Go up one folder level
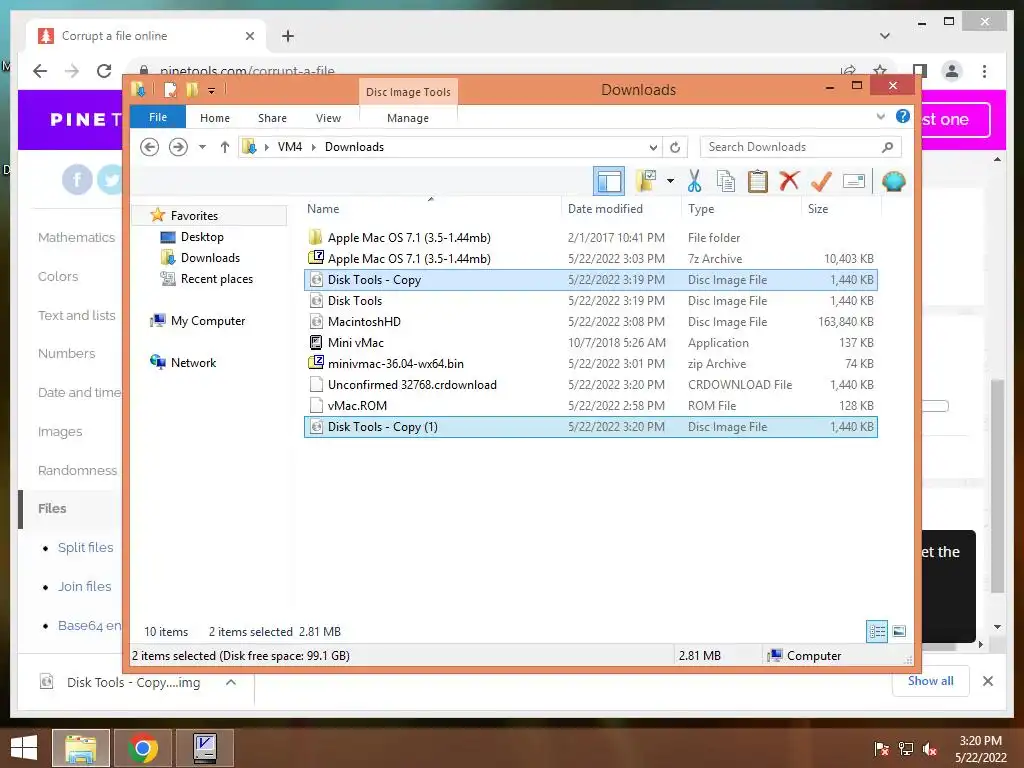Viewport: 1024px width, 768px height. (x=225, y=147)
